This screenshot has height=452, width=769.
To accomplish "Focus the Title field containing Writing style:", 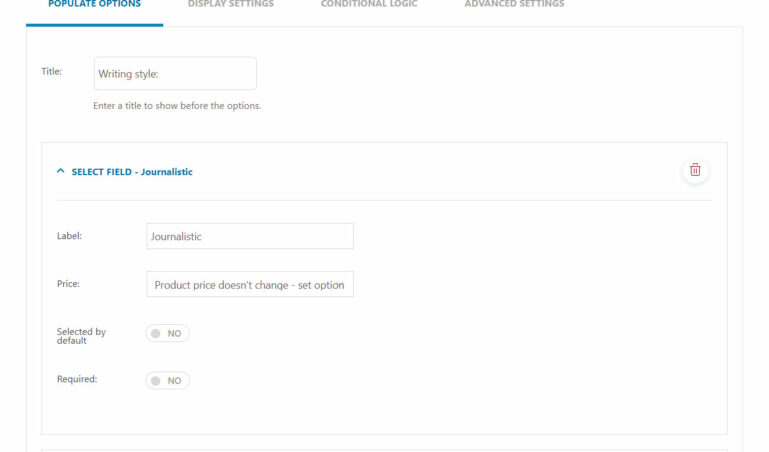I will tap(175, 74).
